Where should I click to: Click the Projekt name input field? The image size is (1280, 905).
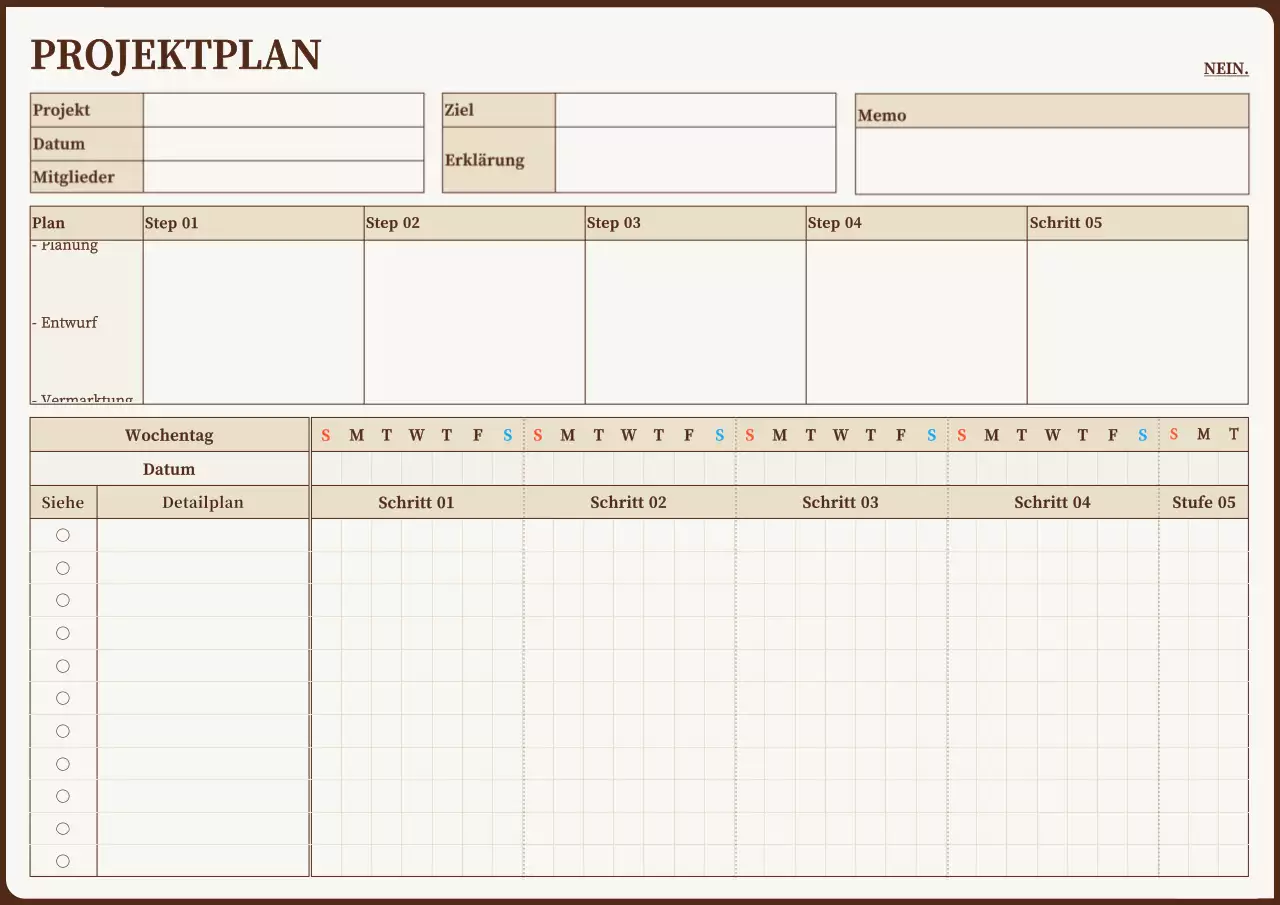283,110
